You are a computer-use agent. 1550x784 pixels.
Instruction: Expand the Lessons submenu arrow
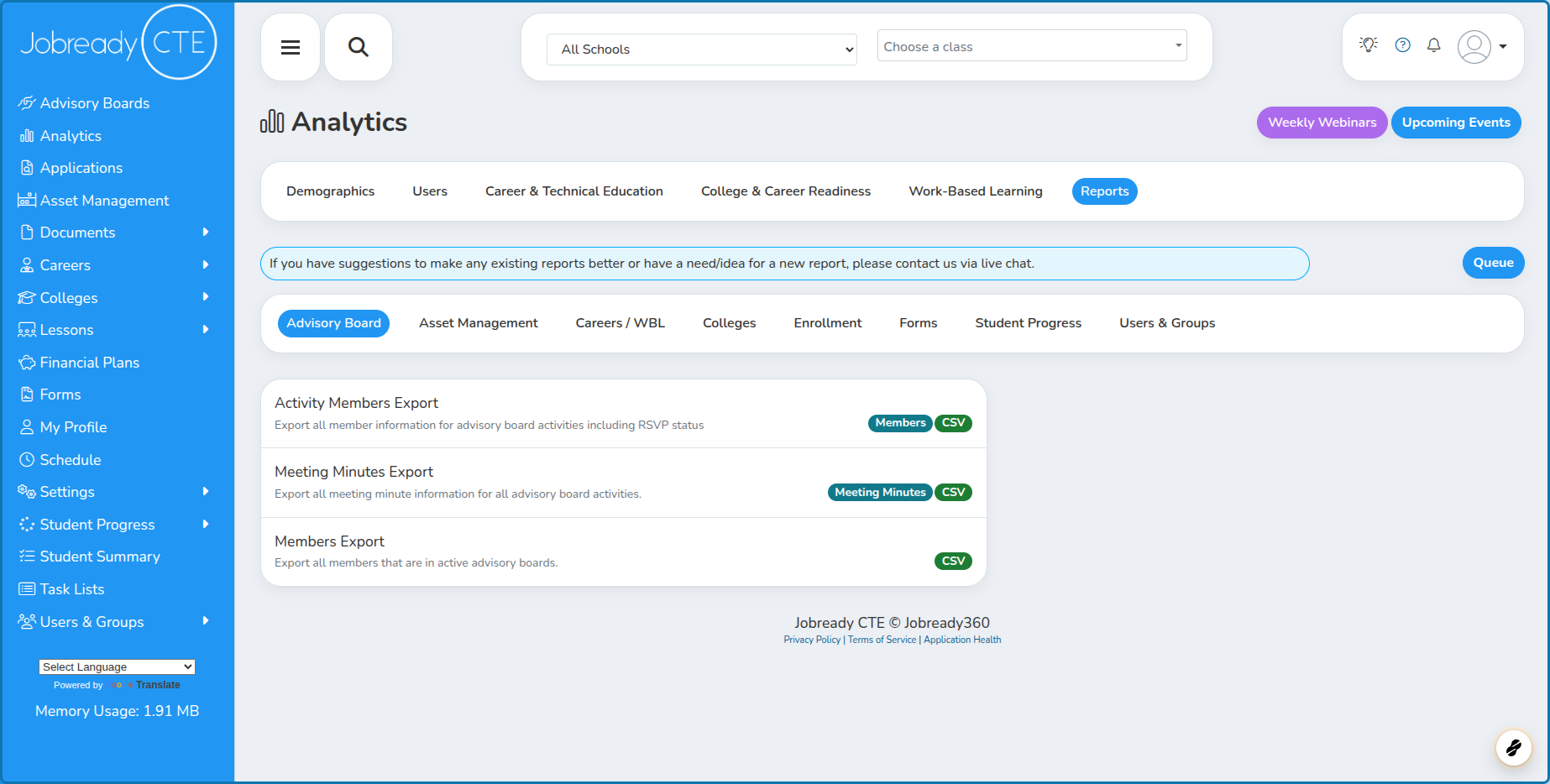pos(206,329)
